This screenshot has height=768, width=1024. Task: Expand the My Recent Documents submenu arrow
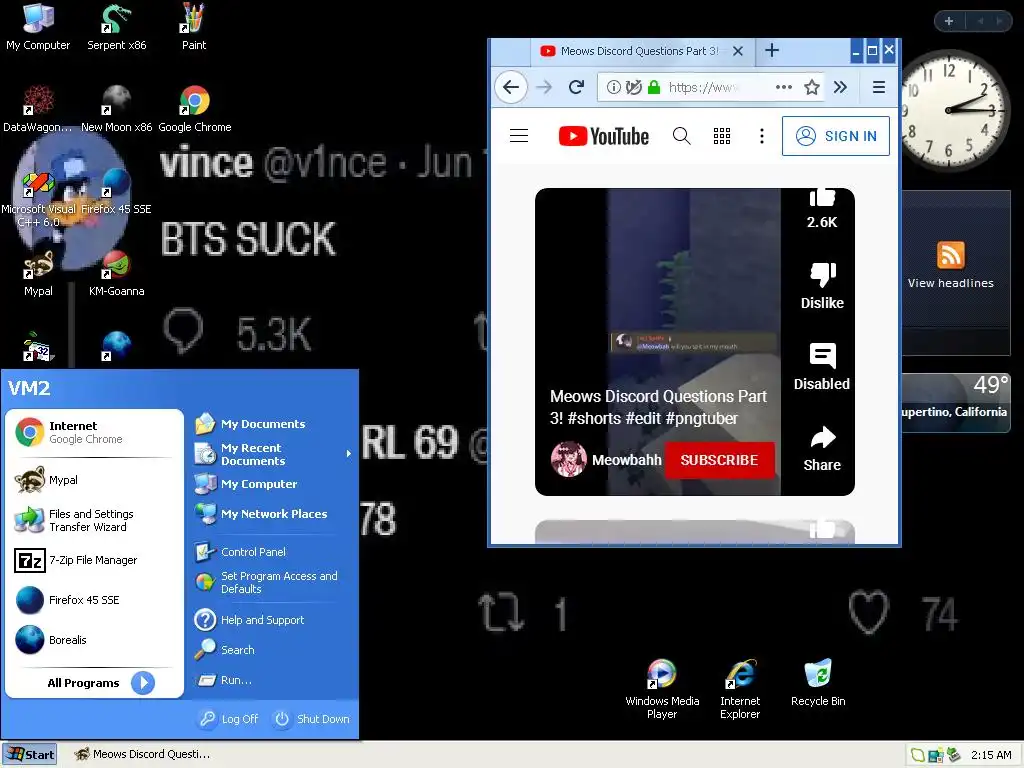pyautogui.click(x=349, y=454)
